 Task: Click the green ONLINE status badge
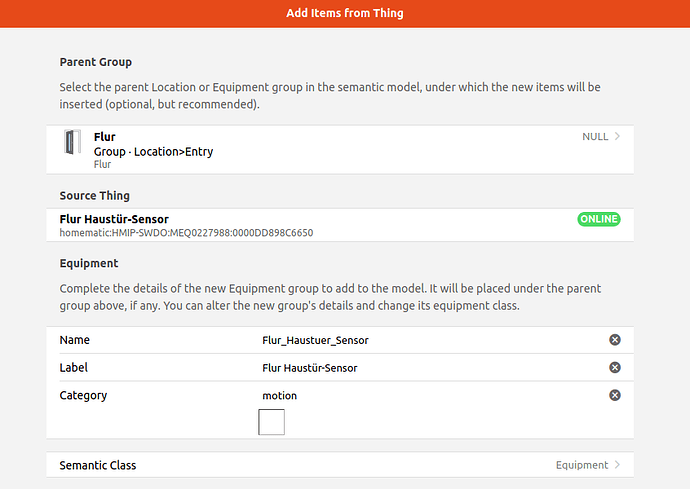598,219
